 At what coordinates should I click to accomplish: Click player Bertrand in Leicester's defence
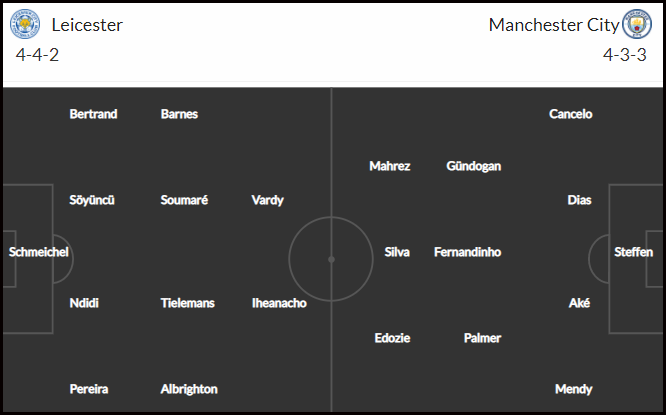pyautogui.click(x=93, y=114)
